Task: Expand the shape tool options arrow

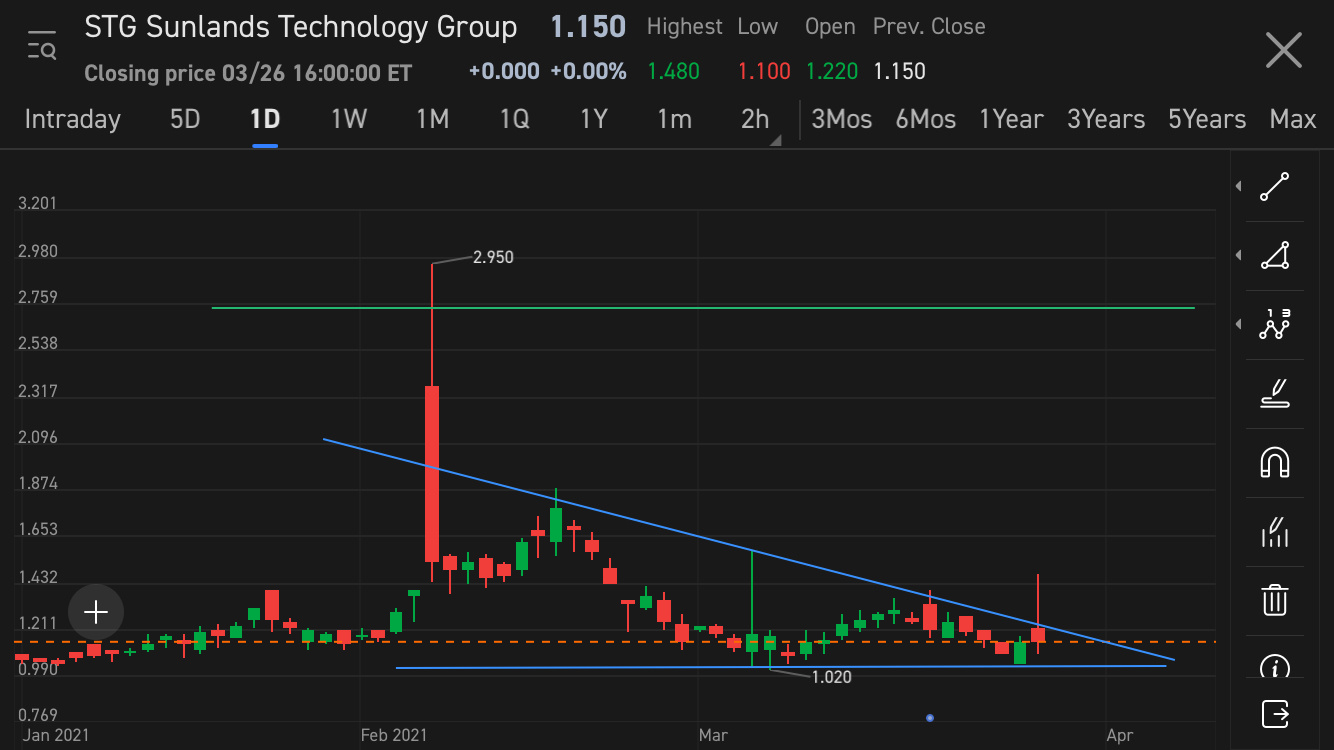Action: click(1239, 256)
